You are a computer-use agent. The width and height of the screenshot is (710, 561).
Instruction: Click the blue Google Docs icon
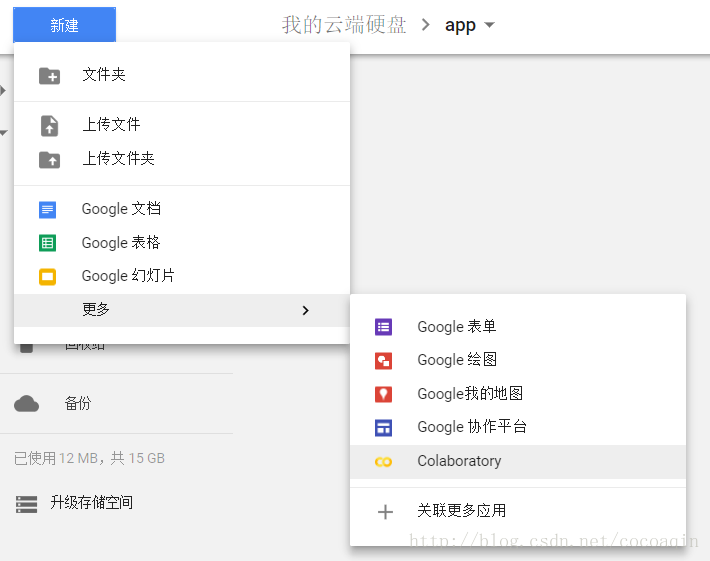[x=48, y=210]
